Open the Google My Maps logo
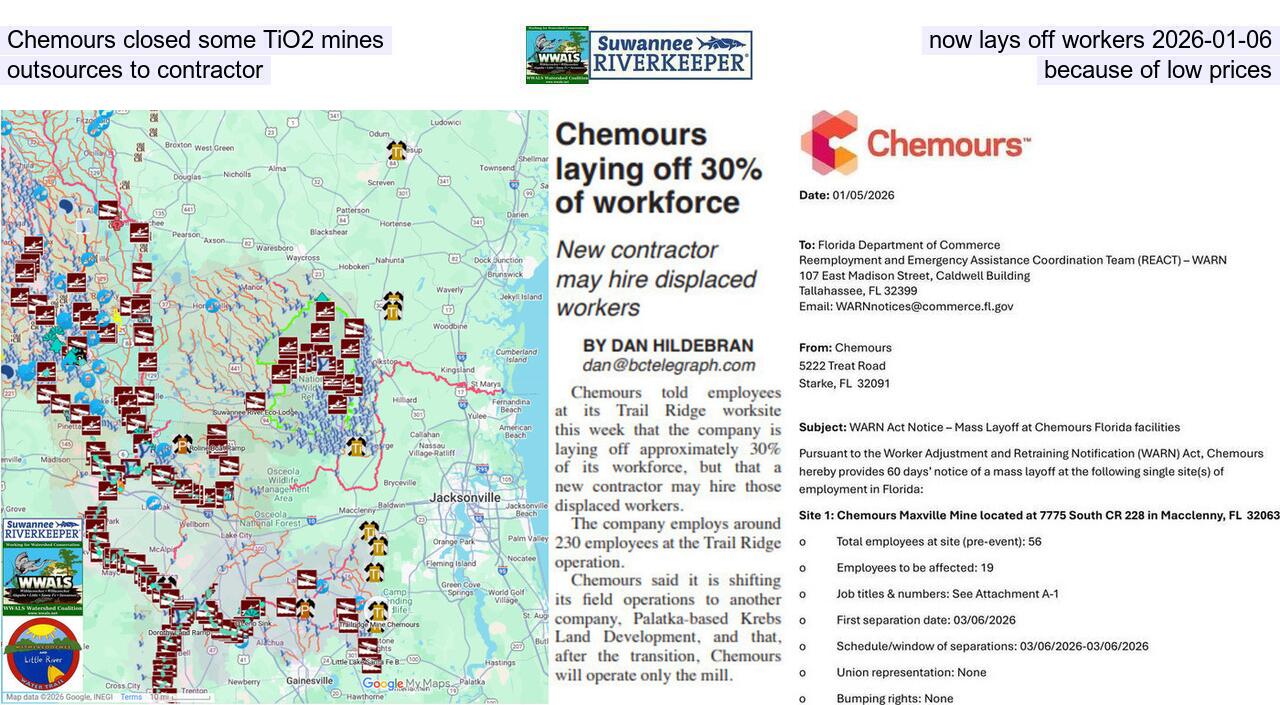 (408, 682)
